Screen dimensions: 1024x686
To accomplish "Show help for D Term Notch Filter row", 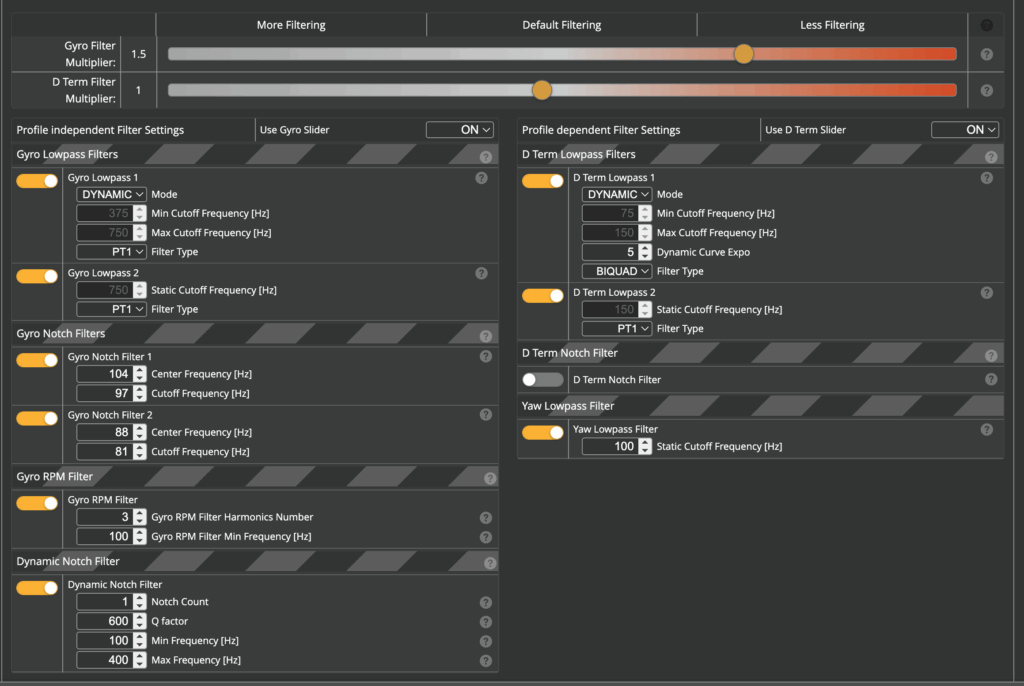I will [991, 380].
